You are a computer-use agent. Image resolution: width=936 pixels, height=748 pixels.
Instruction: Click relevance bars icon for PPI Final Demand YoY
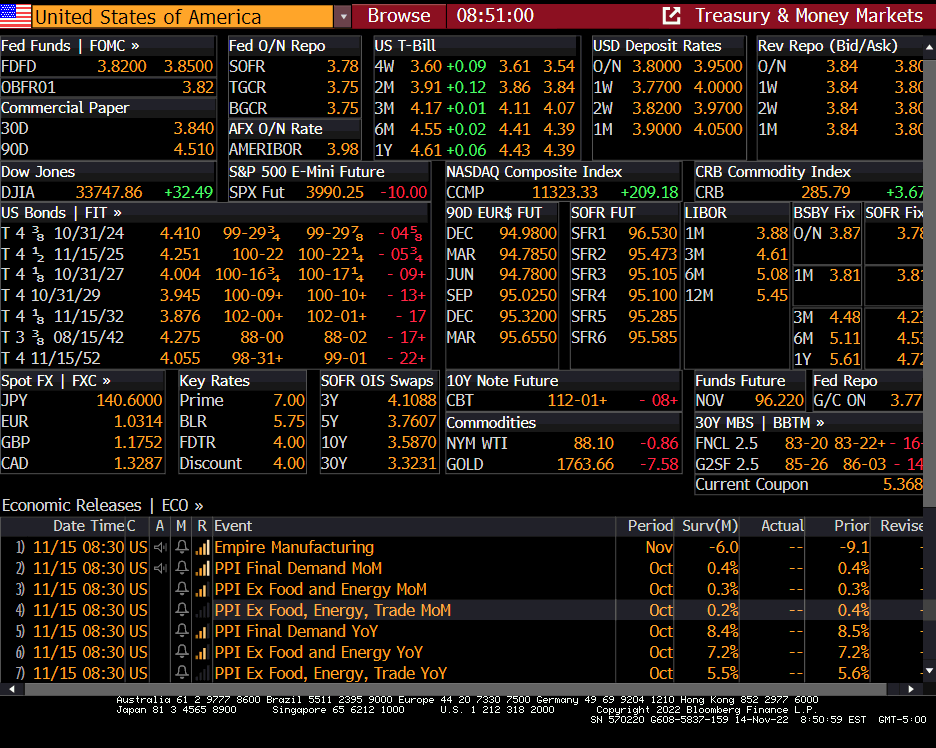pyautogui.click(x=202, y=631)
